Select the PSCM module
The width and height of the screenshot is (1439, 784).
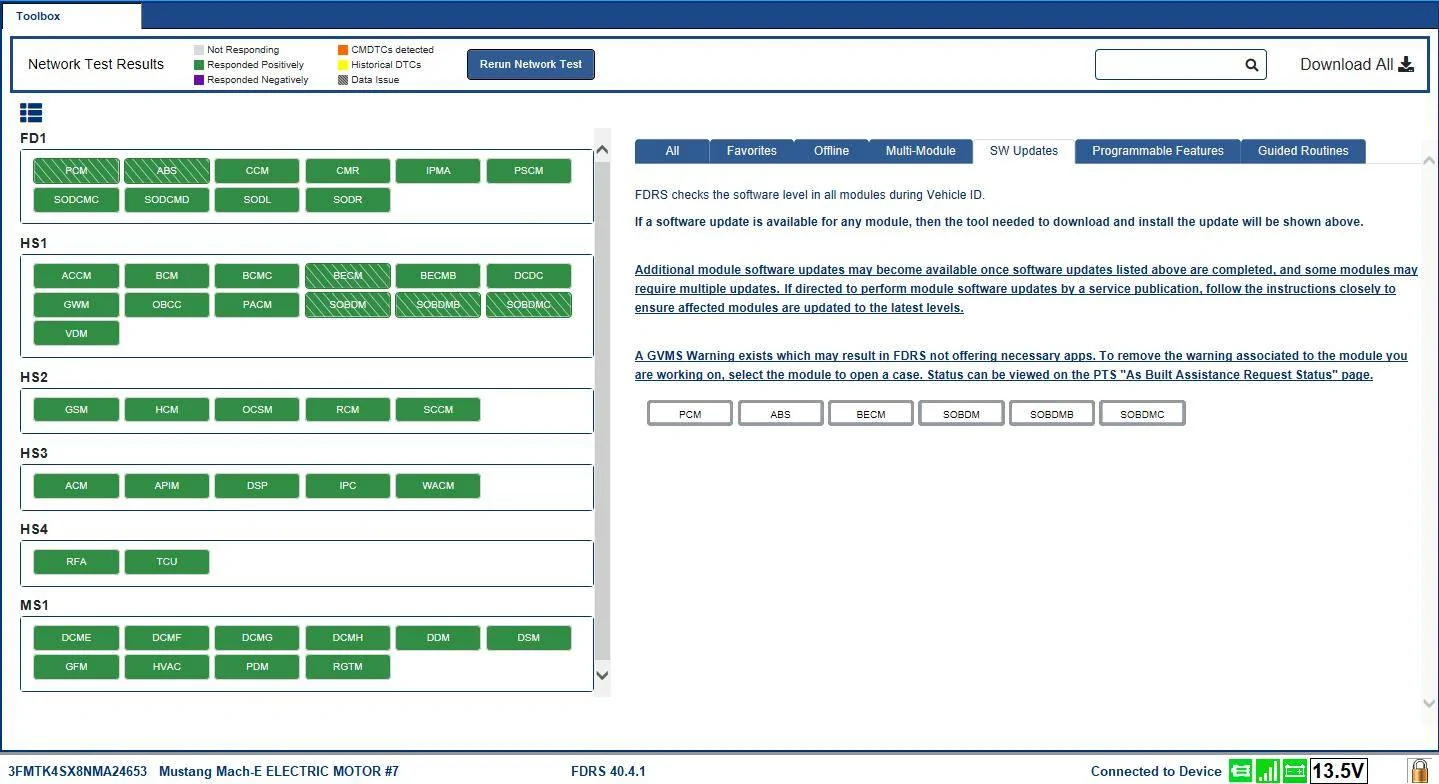click(529, 171)
